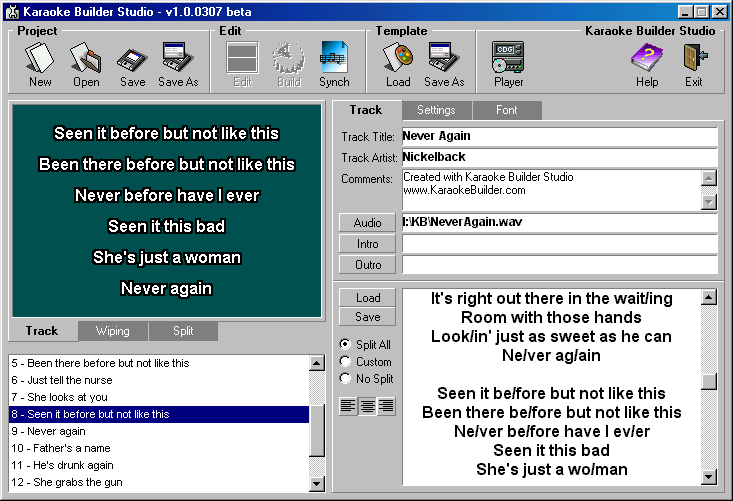Click editor line 'Room with those hands'
Screen dimensions: 733x501
551,317
